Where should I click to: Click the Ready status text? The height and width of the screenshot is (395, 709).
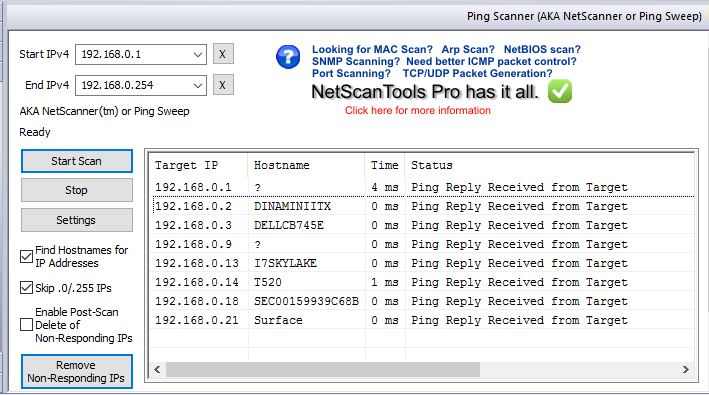coord(35,132)
